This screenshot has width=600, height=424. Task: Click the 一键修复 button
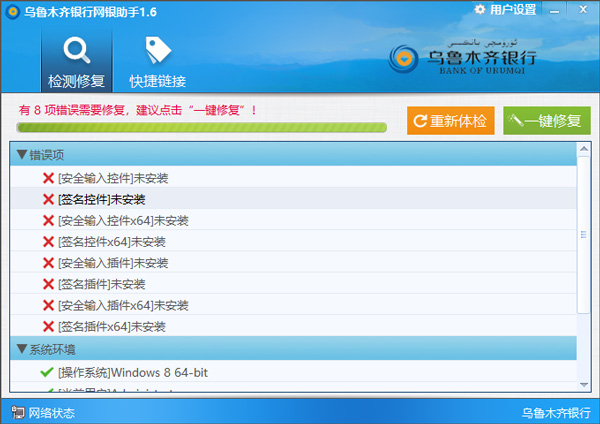[547, 121]
